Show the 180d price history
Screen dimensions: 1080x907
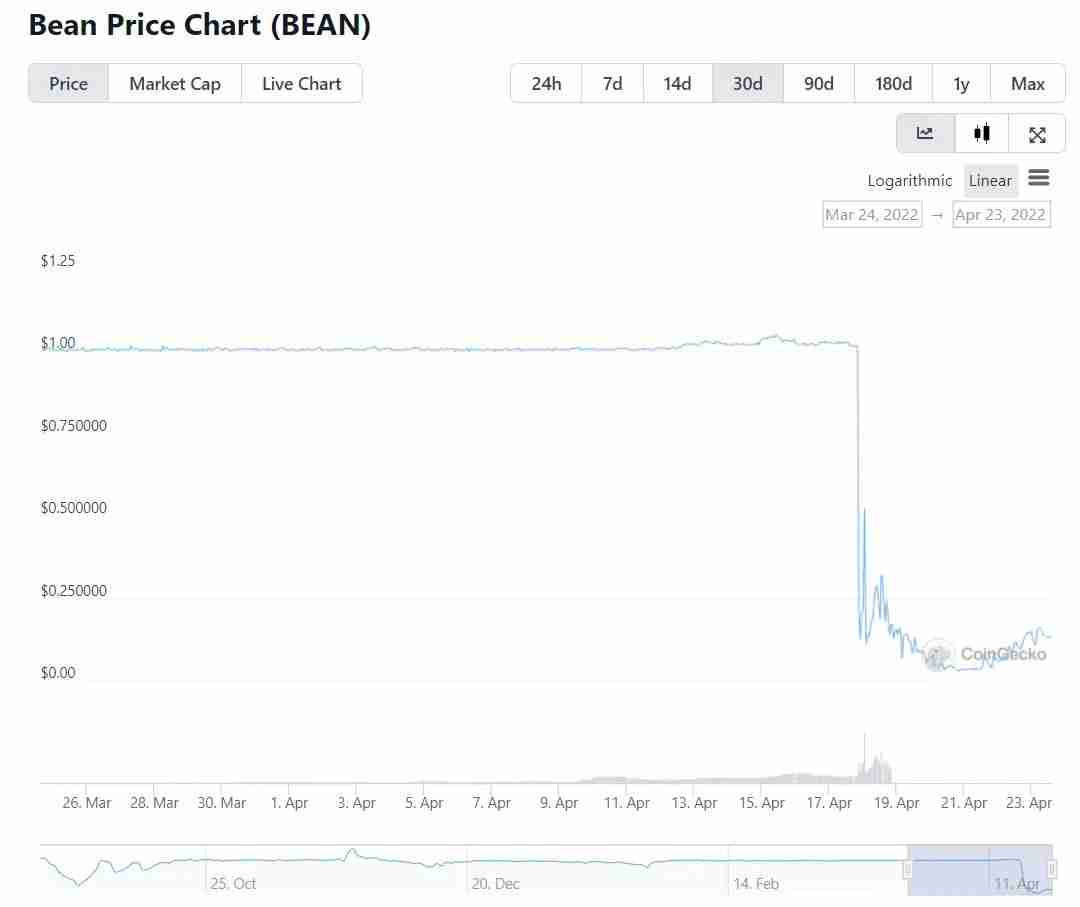893,84
